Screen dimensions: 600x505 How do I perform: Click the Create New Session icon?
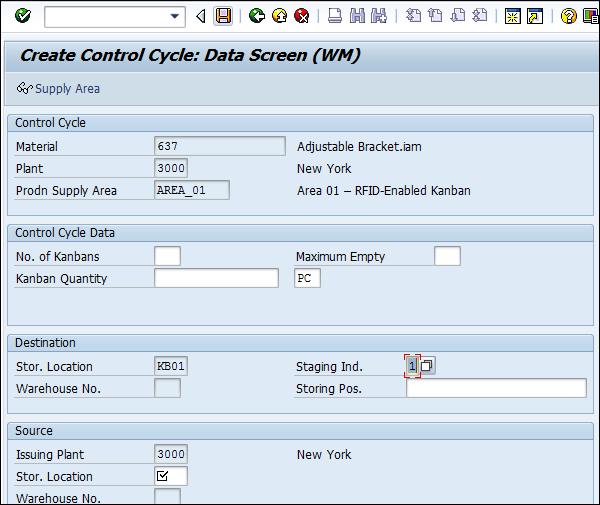[x=512, y=16]
